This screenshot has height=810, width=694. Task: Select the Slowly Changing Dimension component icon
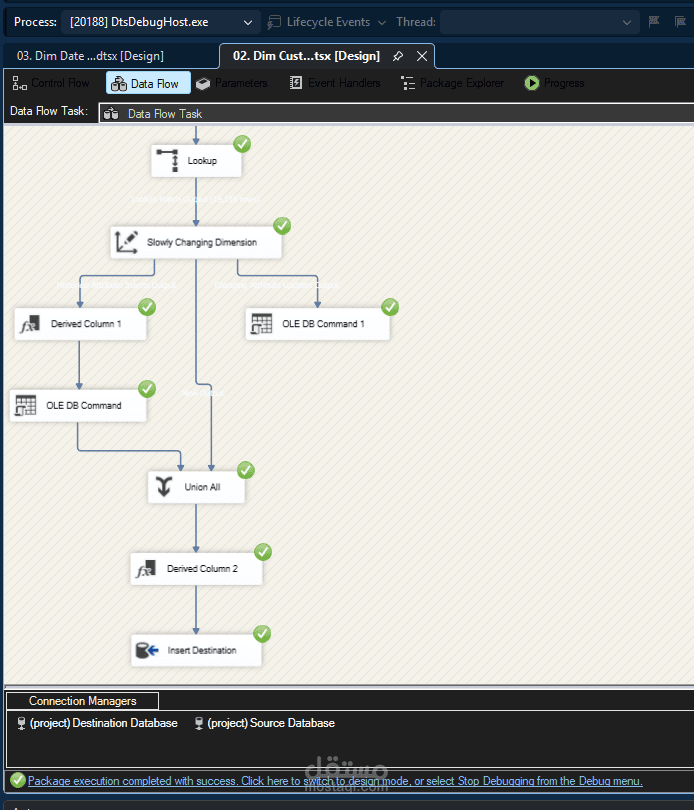(127, 242)
